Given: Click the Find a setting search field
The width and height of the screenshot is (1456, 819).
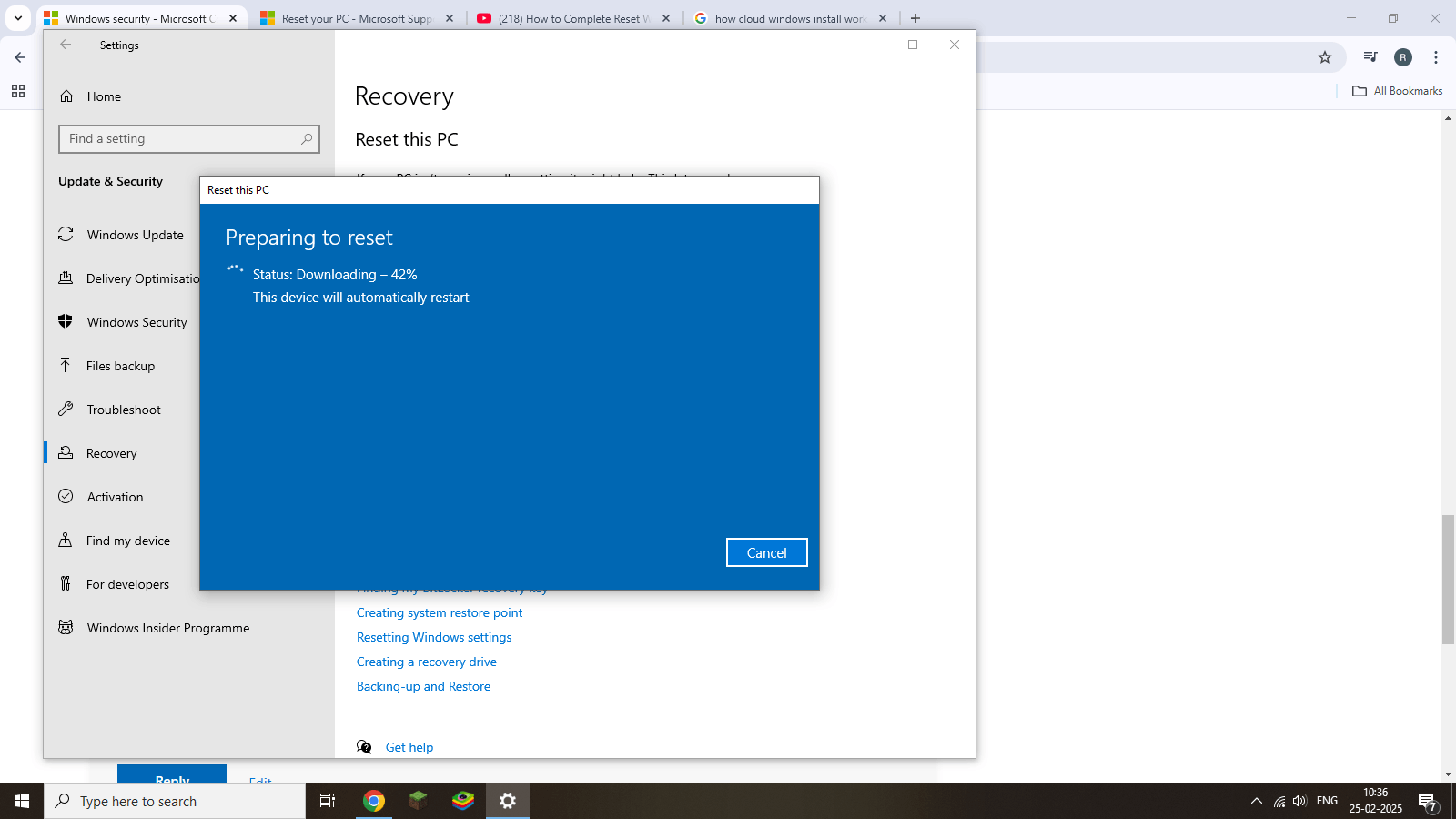Looking at the screenshot, I should point(189,138).
